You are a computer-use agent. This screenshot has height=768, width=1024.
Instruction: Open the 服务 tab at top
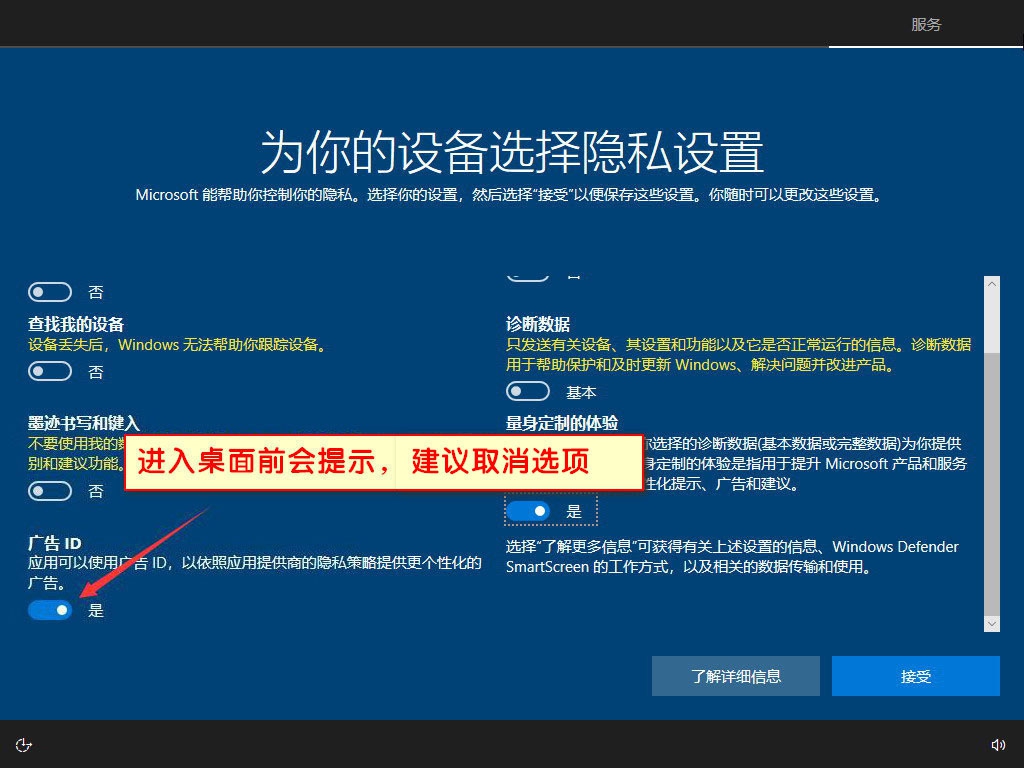pyautogui.click(x=926, y=25)
